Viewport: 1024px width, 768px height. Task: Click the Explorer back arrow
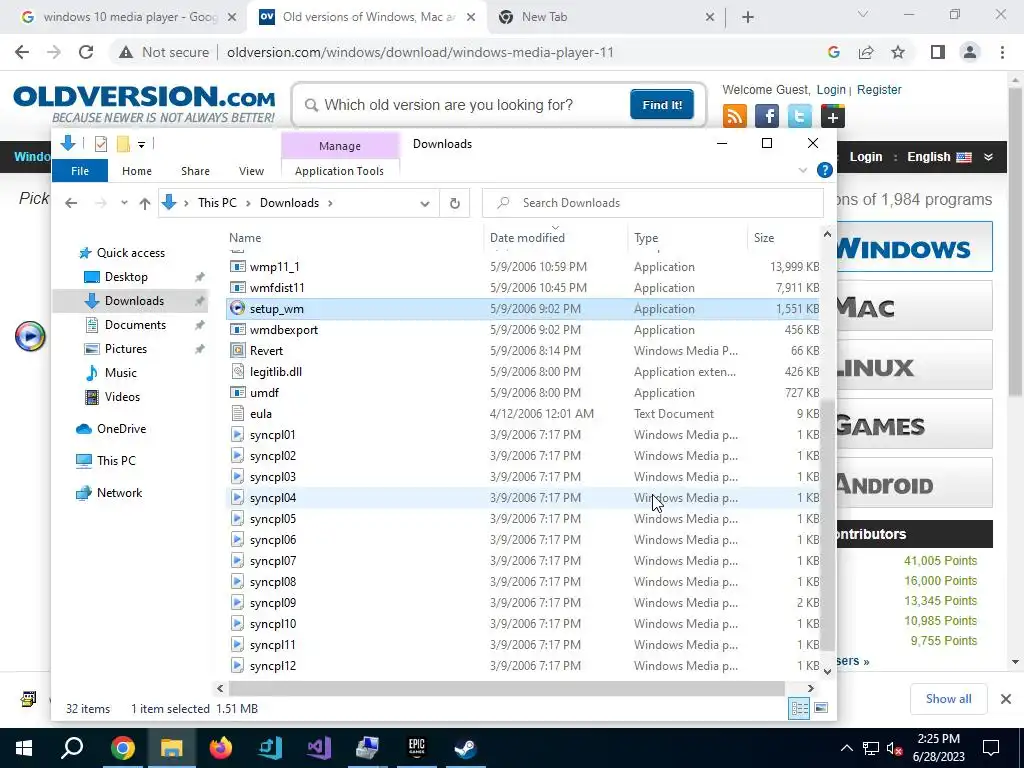[71, 203]
